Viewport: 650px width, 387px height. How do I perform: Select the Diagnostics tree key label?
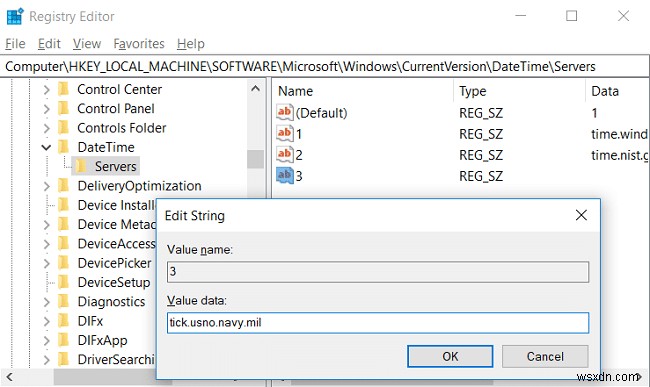[112, 302]
